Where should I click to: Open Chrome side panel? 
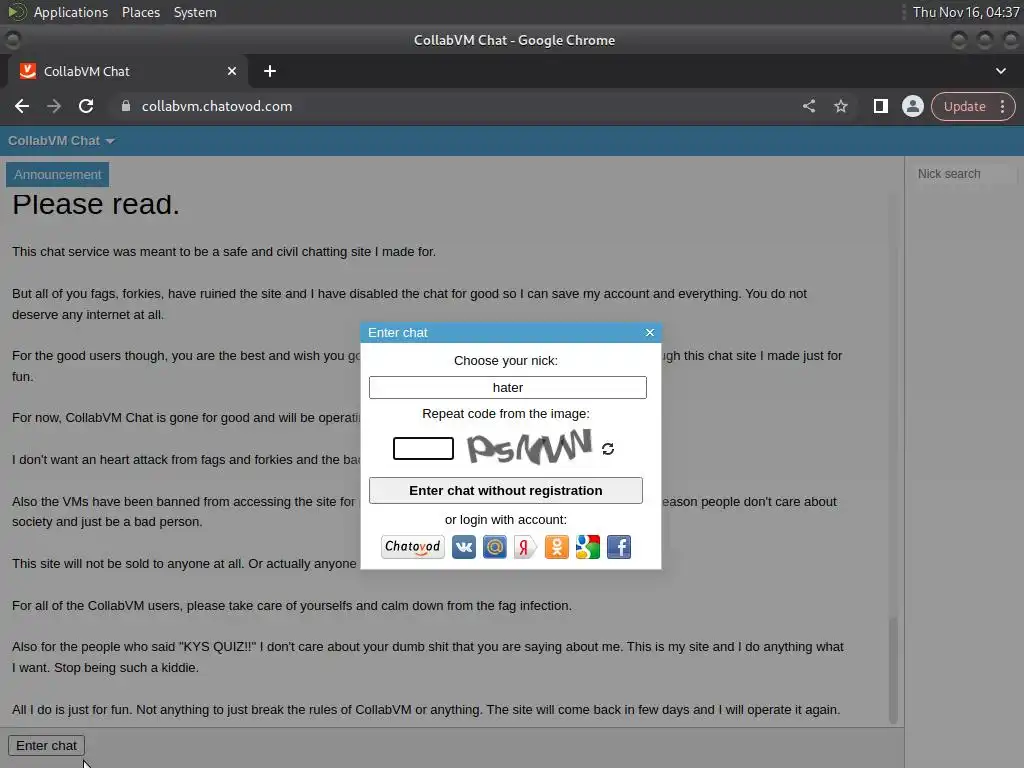(880, 106)
